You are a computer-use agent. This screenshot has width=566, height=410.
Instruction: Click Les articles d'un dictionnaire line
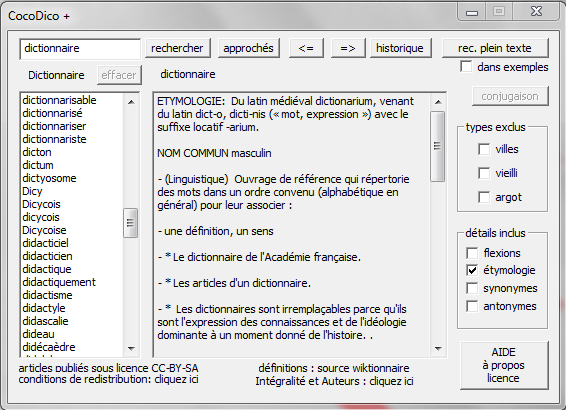[234, 283]
